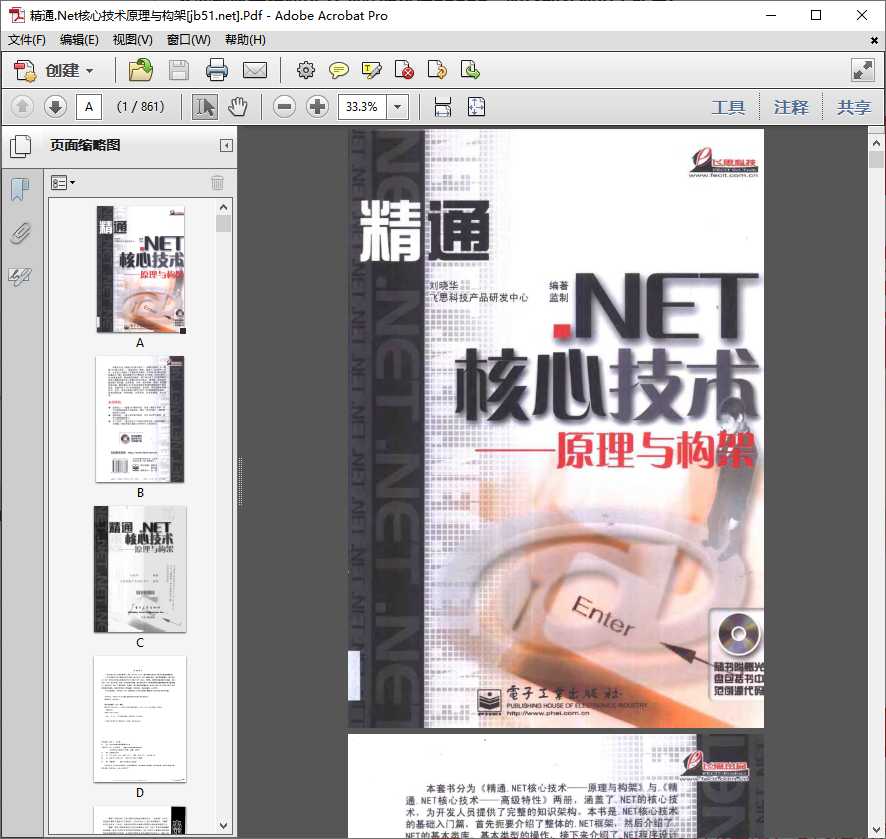Open the Signatures panel

coord(22,277)
